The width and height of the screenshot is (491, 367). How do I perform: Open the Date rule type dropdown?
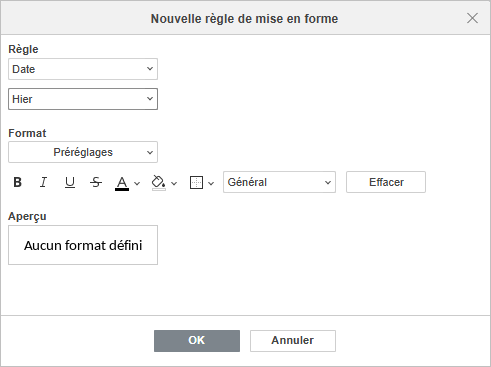click(x=83, y=69)
